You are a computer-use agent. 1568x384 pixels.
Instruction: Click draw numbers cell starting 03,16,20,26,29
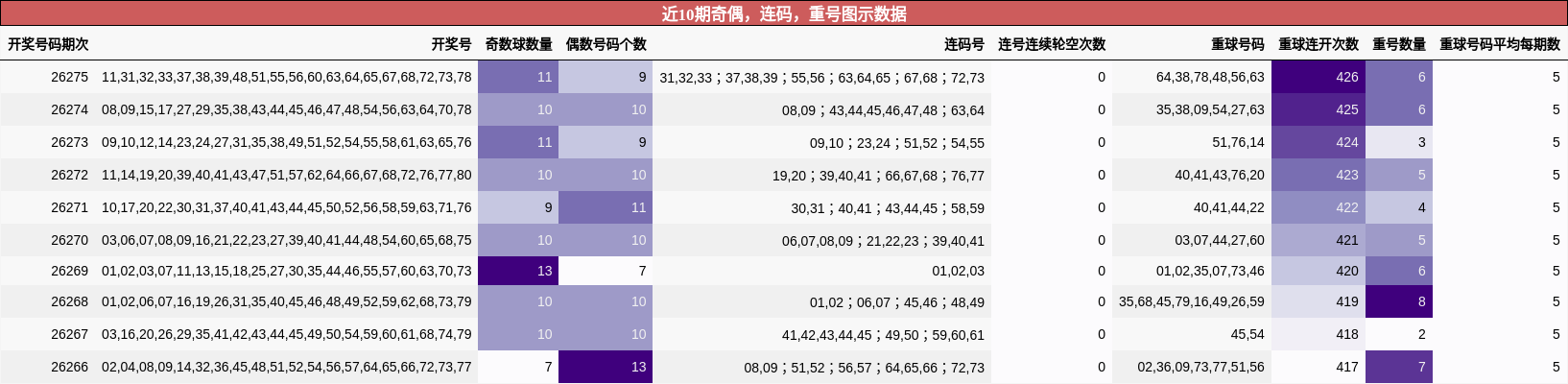[x=286, y=334]
